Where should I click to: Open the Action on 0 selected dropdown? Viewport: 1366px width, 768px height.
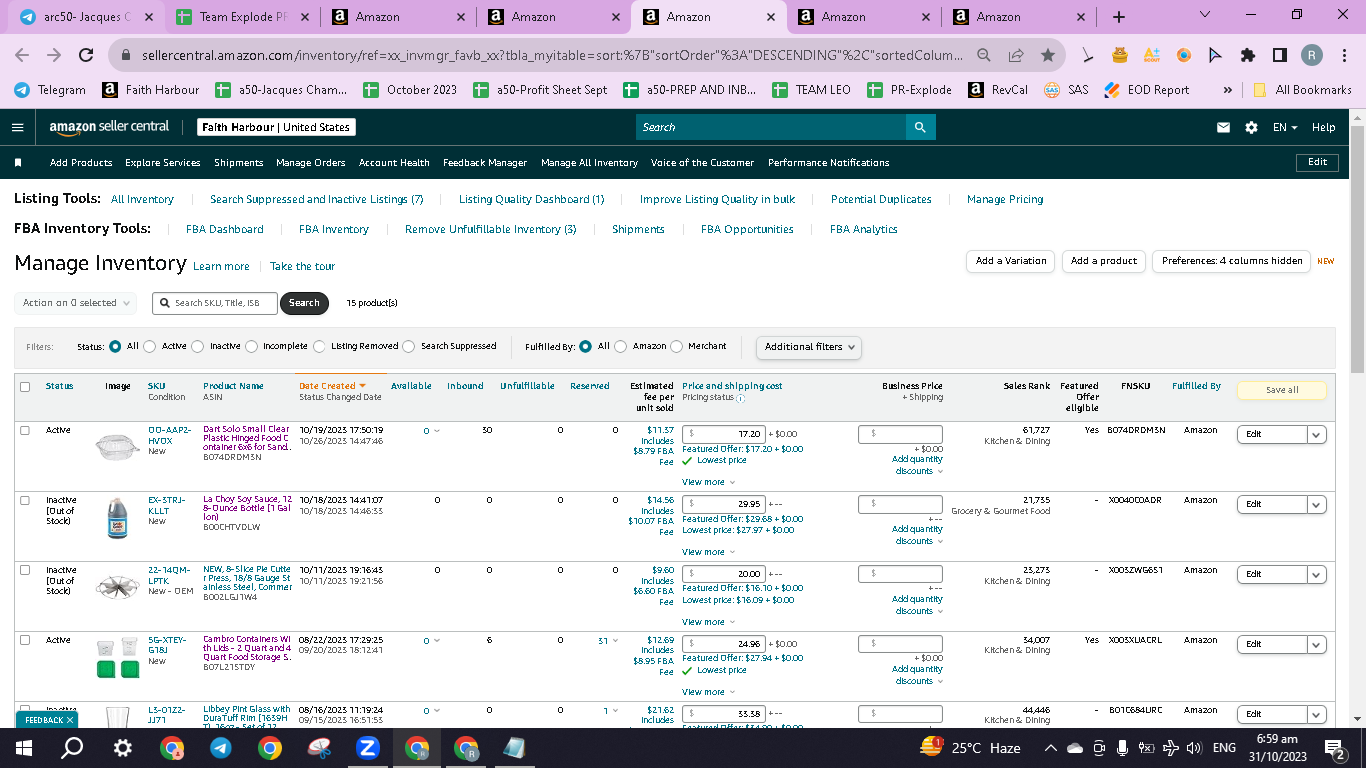(x=76, y=303)
